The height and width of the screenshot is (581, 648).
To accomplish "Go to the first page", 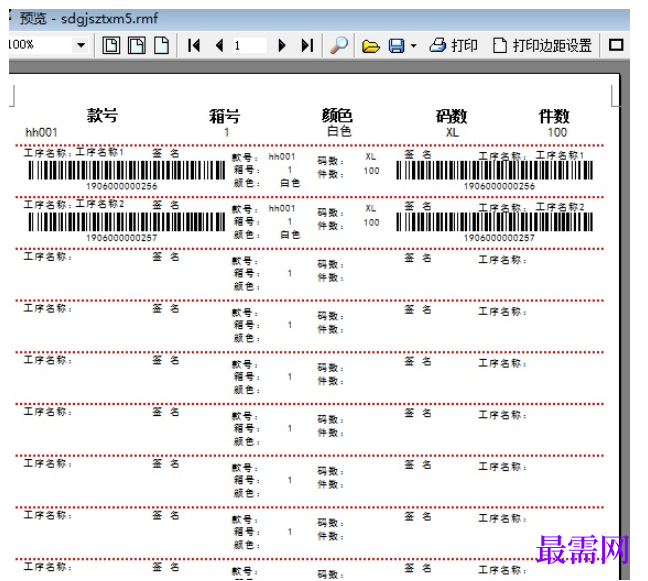I will (x=193, y=45).
